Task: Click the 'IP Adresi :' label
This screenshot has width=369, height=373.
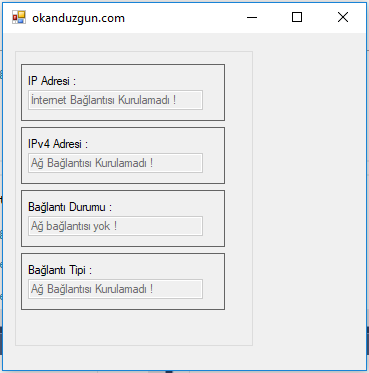Action: point(52,81)
